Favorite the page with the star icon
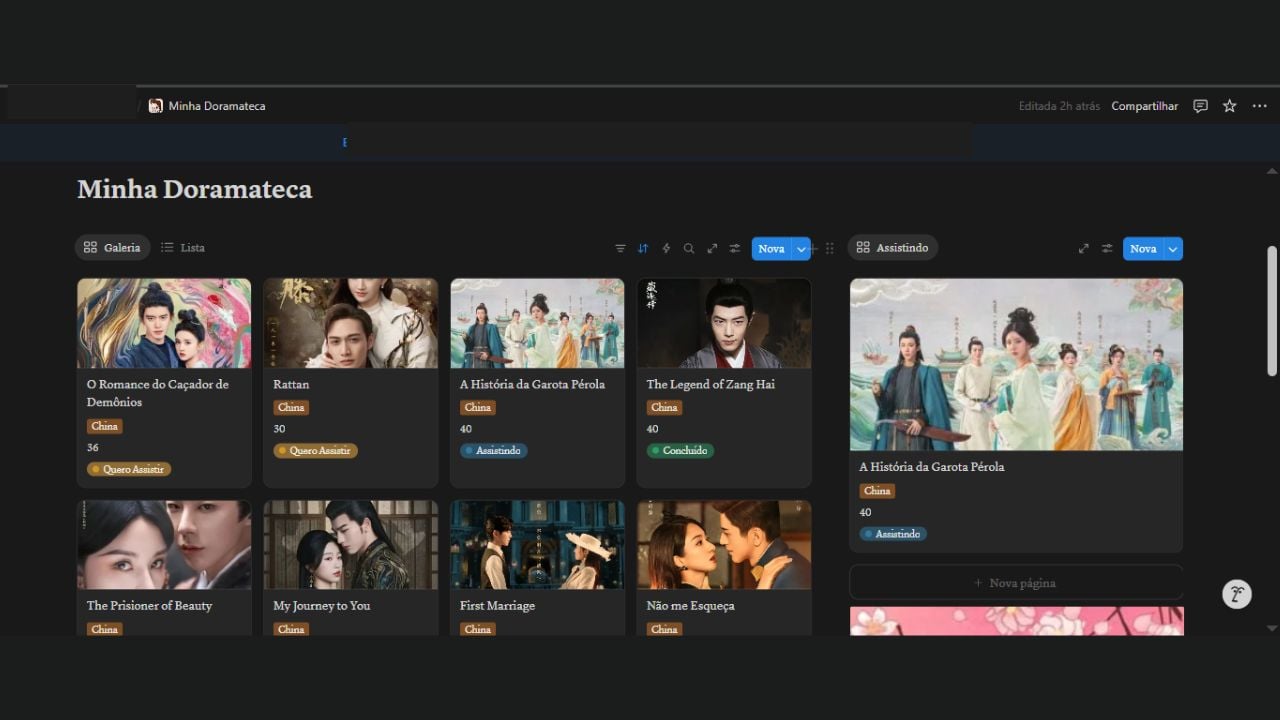 [x=1230, y=106]
